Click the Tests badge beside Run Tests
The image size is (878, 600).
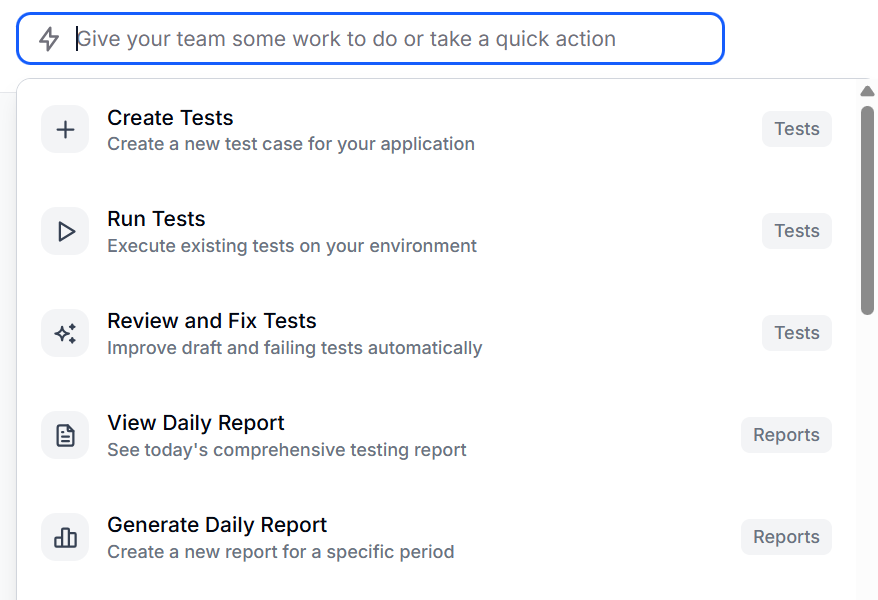(796, 231)
